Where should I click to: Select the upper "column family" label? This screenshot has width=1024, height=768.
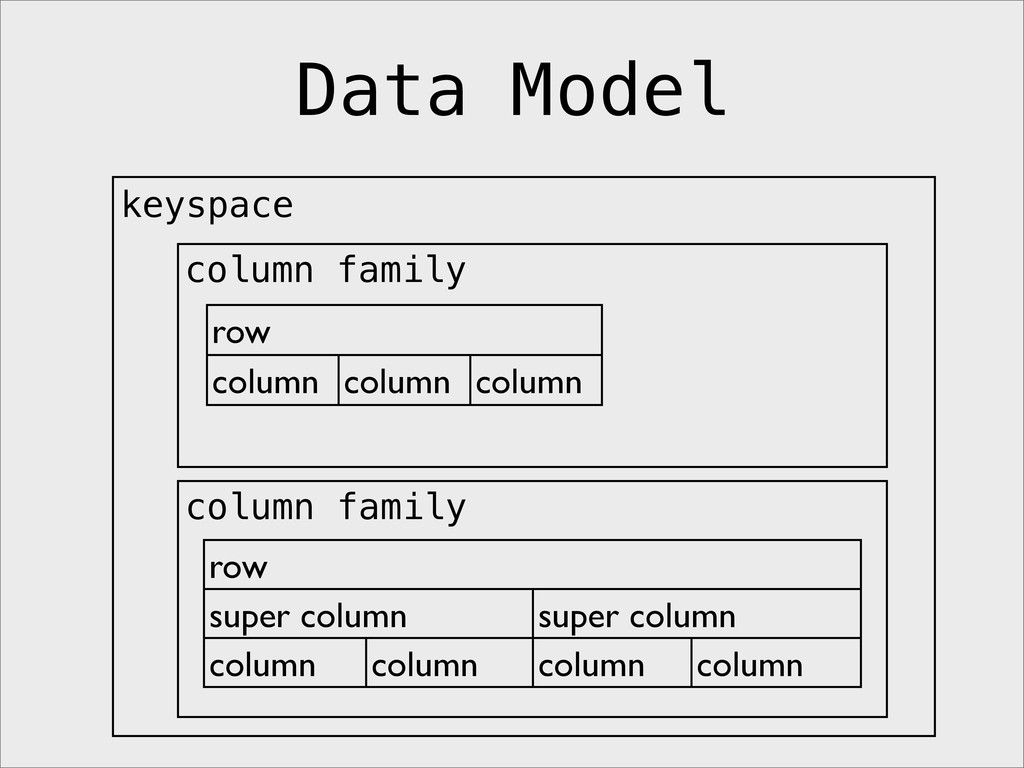click(x=326, y=271)
